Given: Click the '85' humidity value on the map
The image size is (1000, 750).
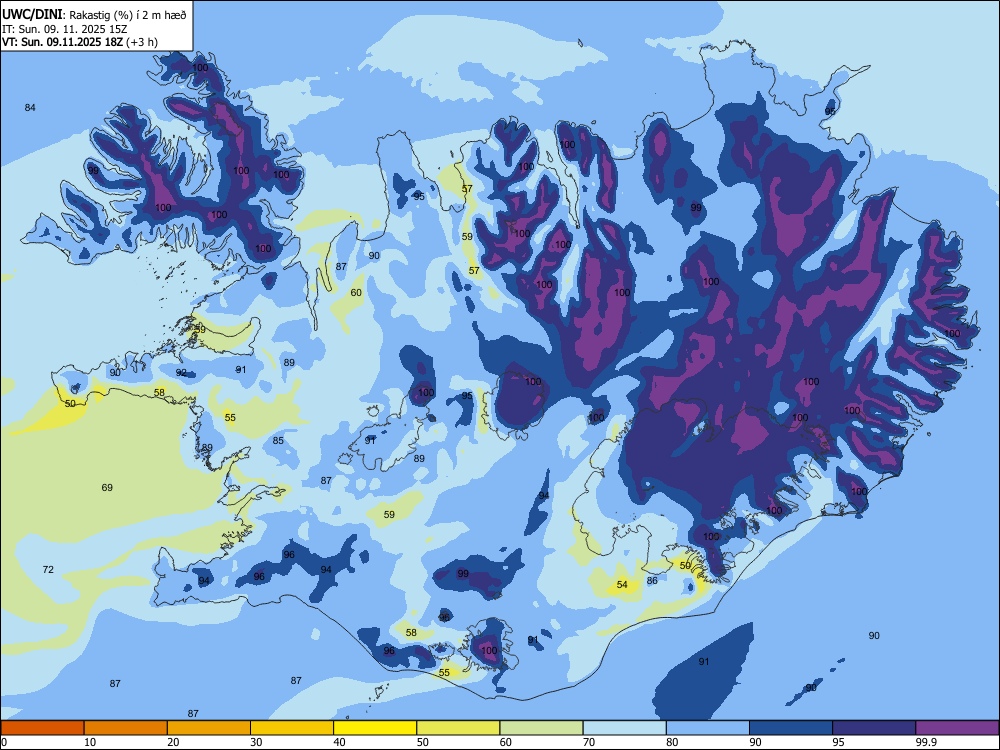Looking at the screenshot, I should [x=278, y=440].
